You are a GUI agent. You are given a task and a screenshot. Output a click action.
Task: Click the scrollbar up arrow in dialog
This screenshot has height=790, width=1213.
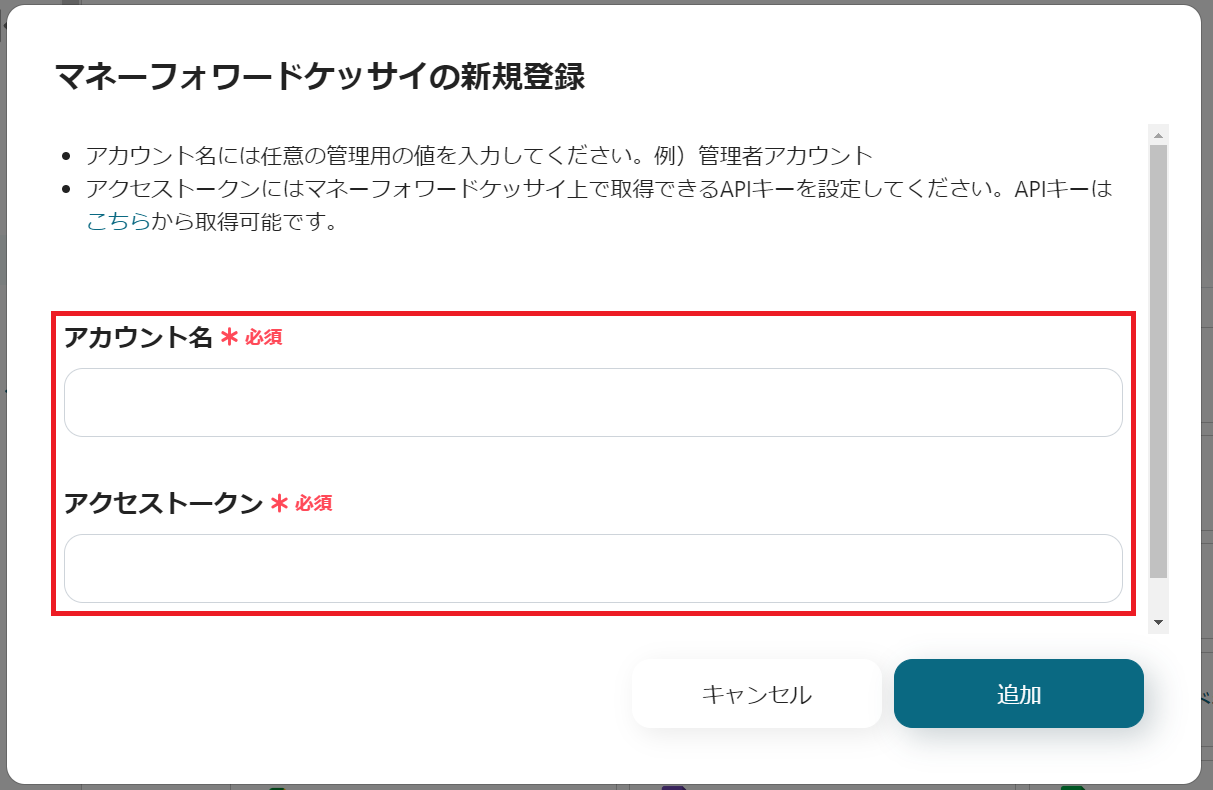pos(1159,134)
